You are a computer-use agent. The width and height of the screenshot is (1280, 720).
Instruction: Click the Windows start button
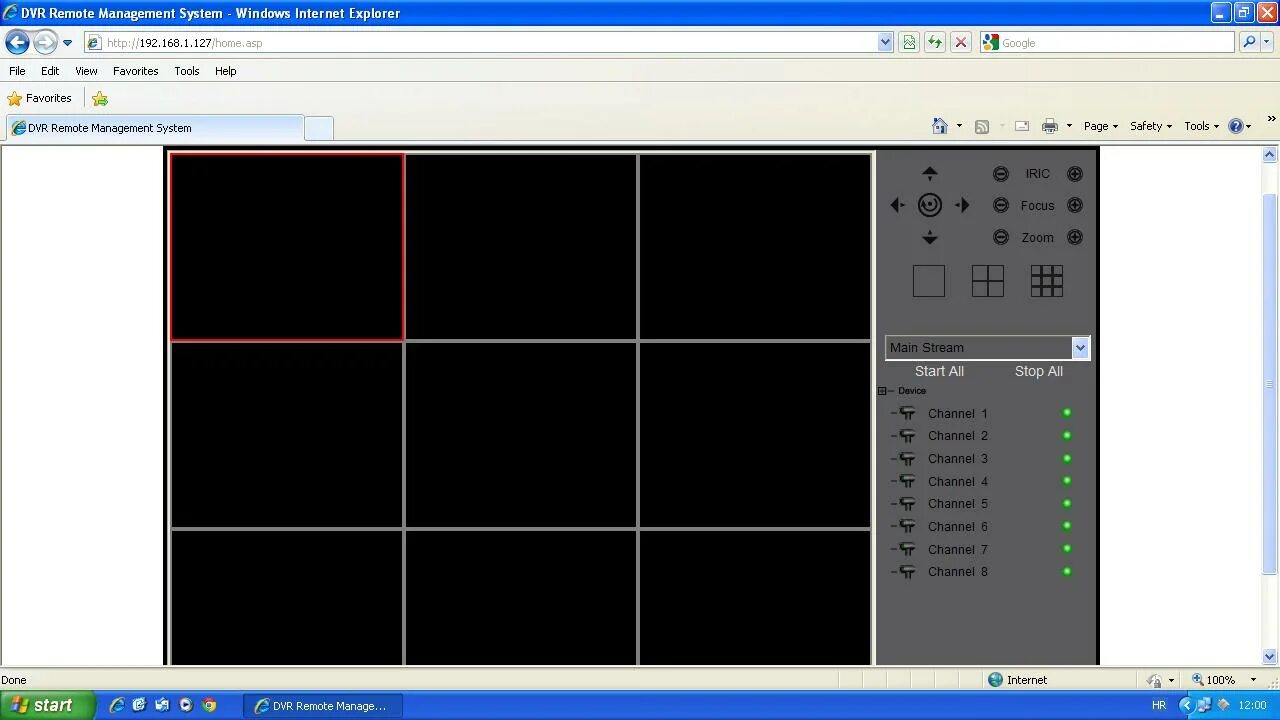coord(46,705)
